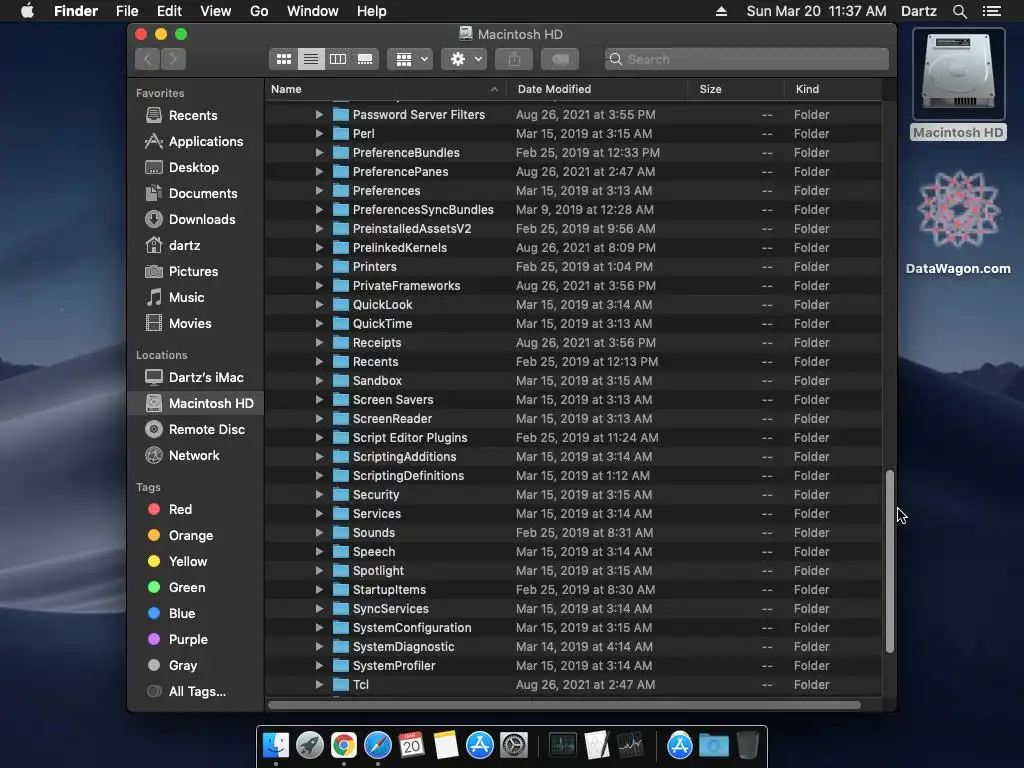This screenshot has height=768, width=1024.
Task: Sort by Size column header
Action: [735, 89]
